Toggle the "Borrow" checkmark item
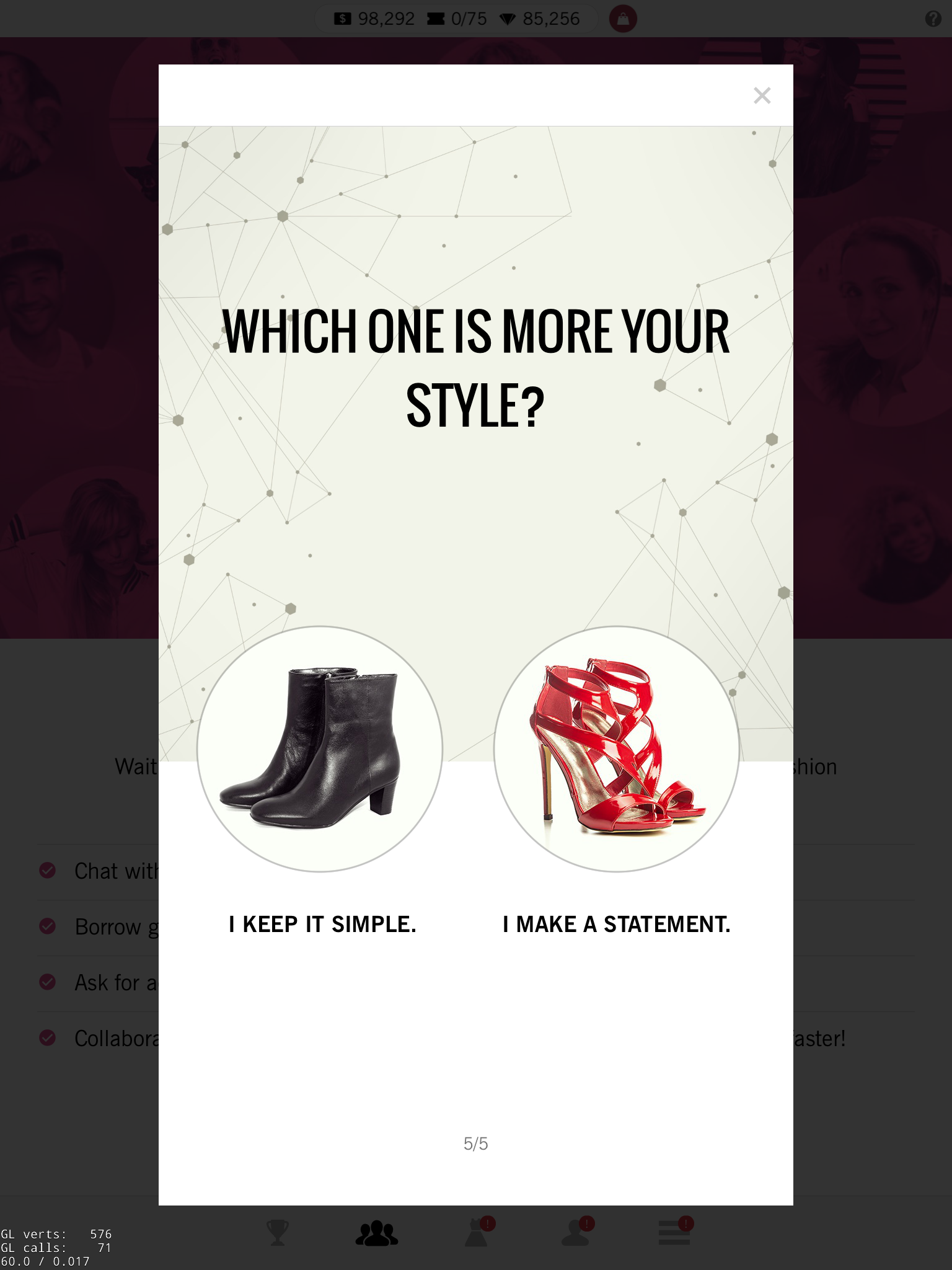This screenshot has height=1270, width=952. (x=48, y=926)
